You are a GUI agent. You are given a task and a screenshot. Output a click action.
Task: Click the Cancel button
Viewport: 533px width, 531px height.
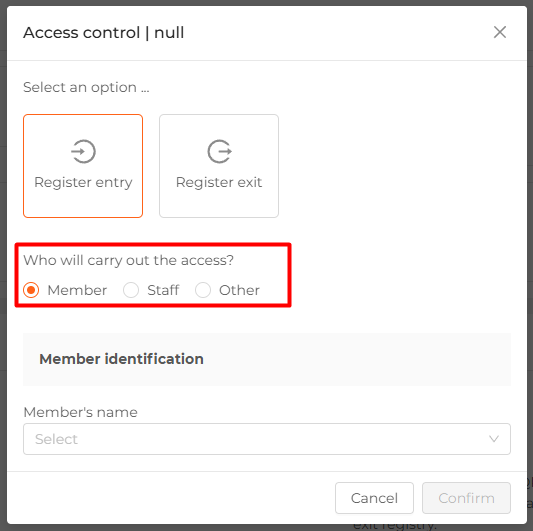coord(374,498)
